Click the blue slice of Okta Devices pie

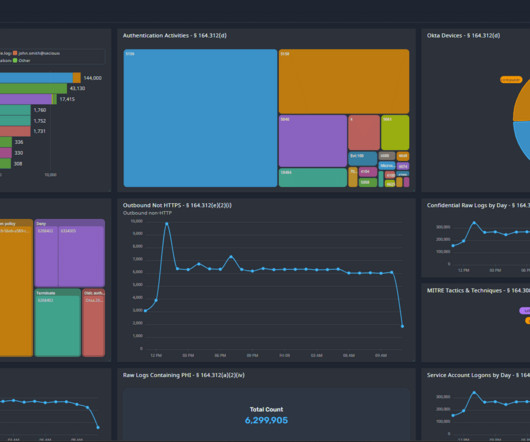click(523, 139)
